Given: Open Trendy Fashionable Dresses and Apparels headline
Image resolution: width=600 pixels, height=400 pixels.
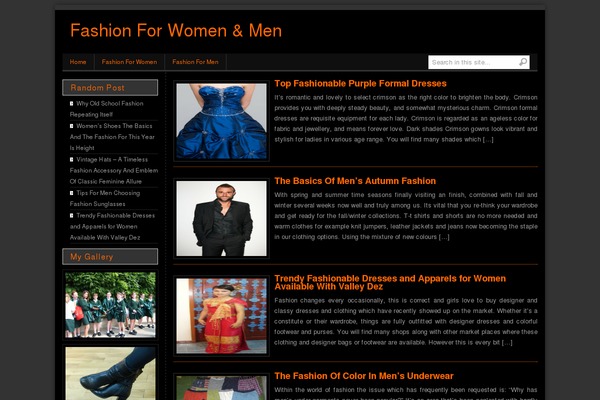Looking at the screenshot, I should click(x=390, y=282).
